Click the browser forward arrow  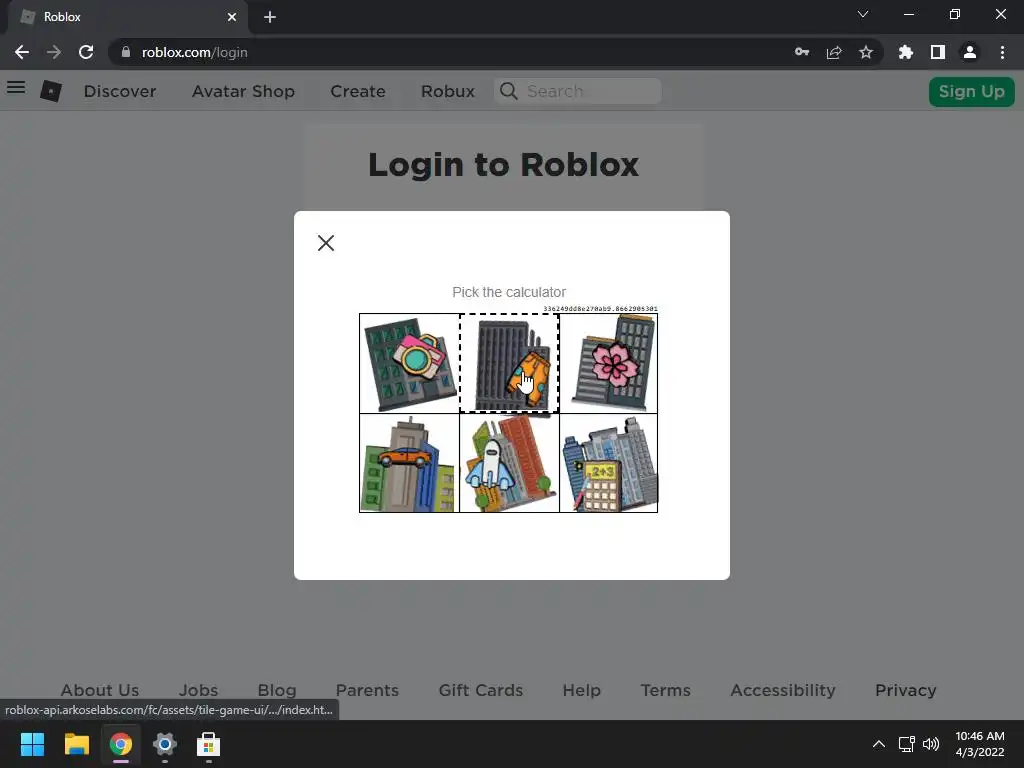pos(54,52)
